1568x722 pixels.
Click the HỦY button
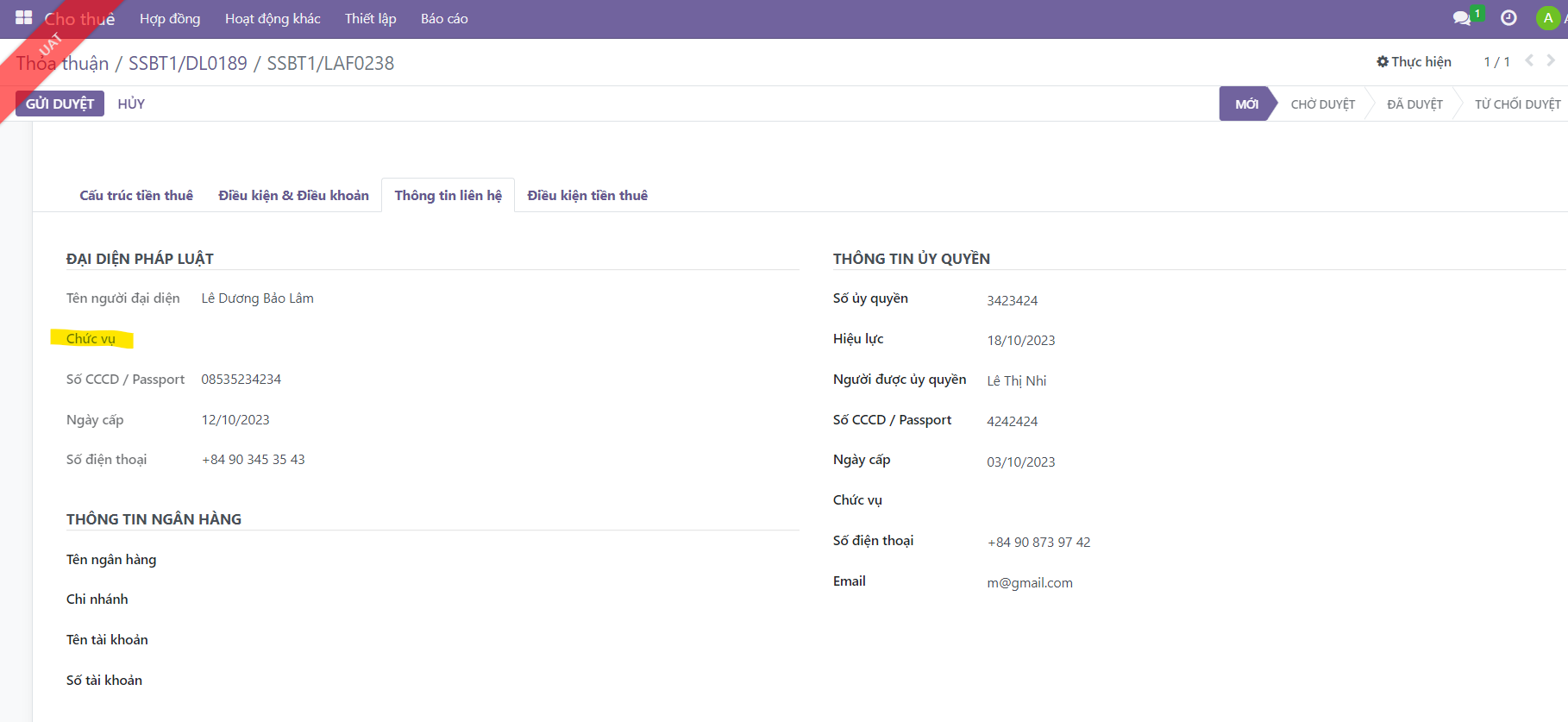[x=131, y=104]
